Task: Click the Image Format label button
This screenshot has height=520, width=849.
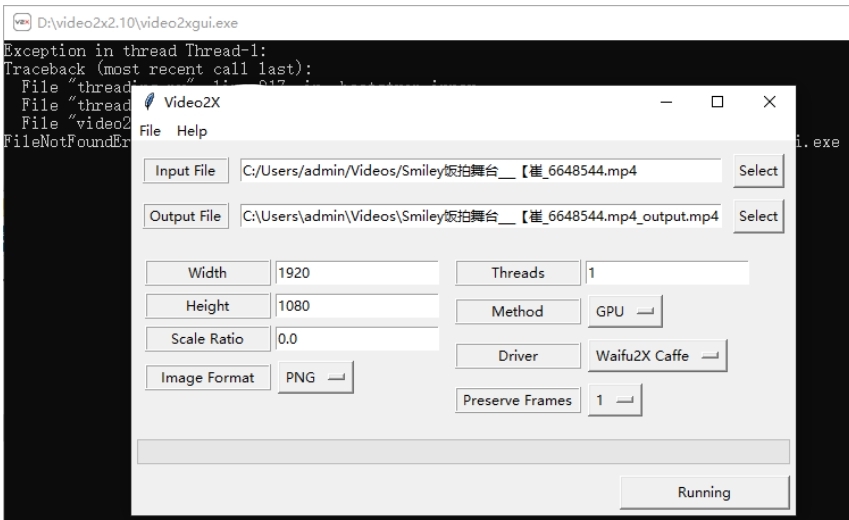Action: [207, 378]
